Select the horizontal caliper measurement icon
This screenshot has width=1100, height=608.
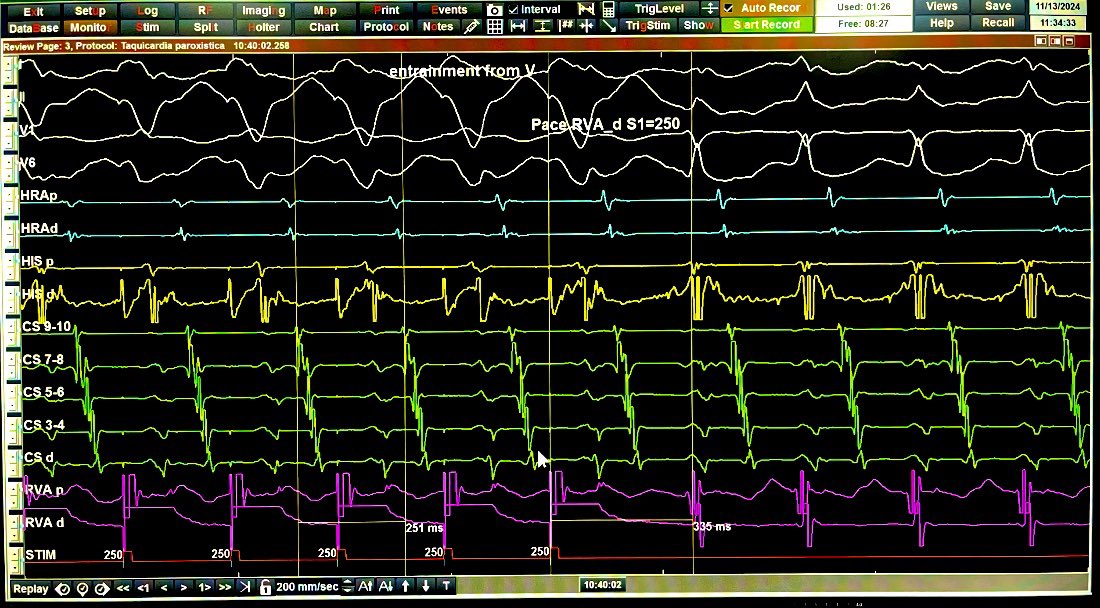click(x=517, y=25)
